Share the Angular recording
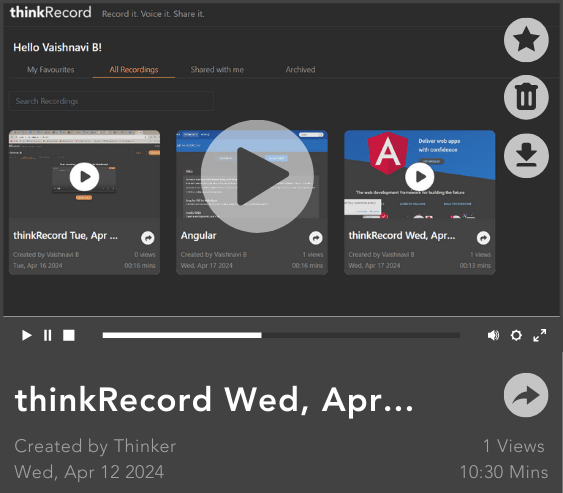Viewport: 563px width, 493px height. (316, 238)
